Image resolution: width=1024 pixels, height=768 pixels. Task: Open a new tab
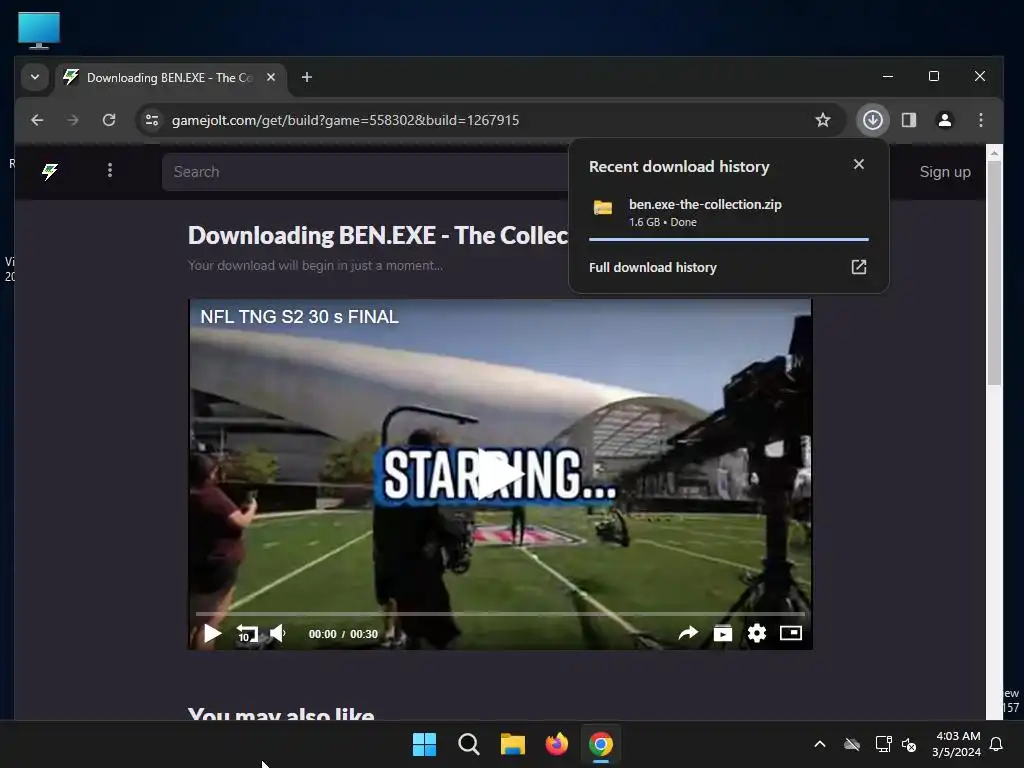point(307,77)
